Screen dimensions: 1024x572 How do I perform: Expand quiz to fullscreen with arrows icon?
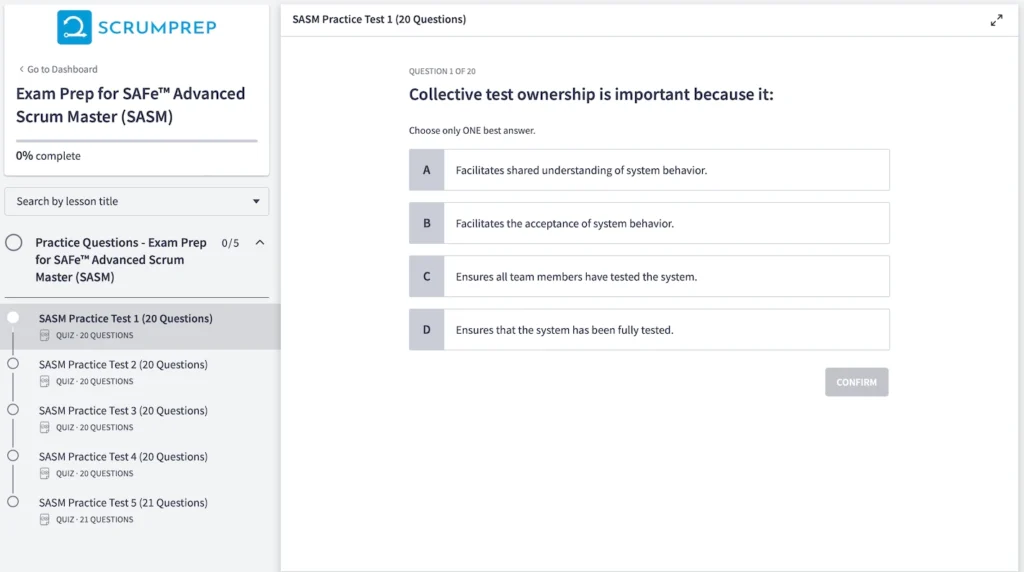996,20
